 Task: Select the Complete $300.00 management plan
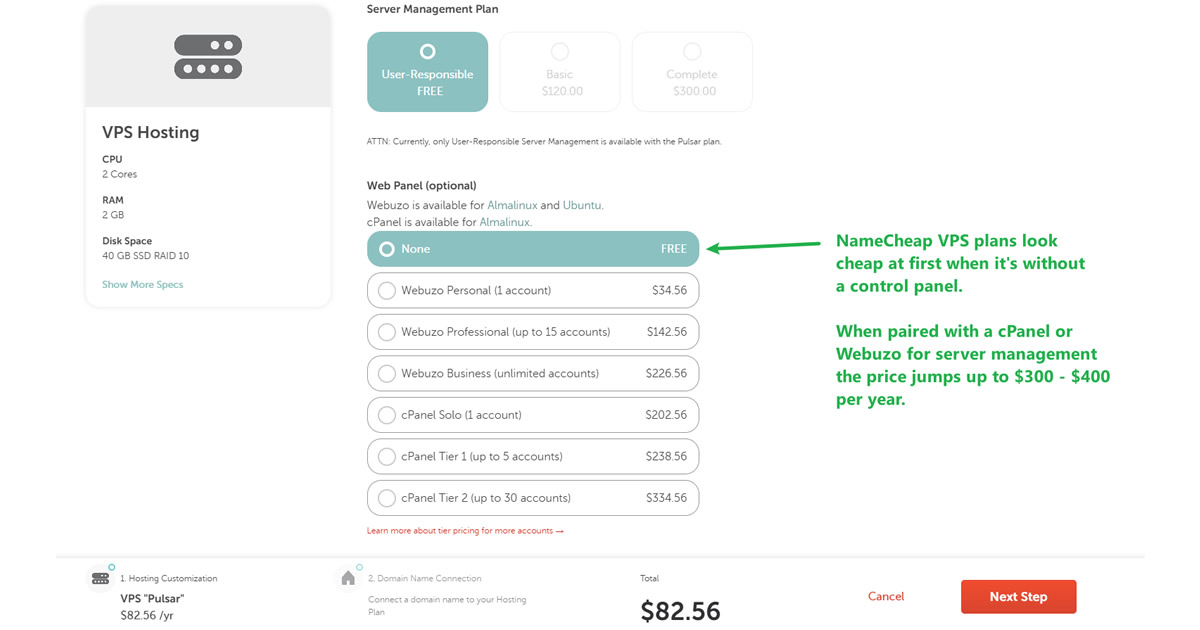(x=691, y=71)
